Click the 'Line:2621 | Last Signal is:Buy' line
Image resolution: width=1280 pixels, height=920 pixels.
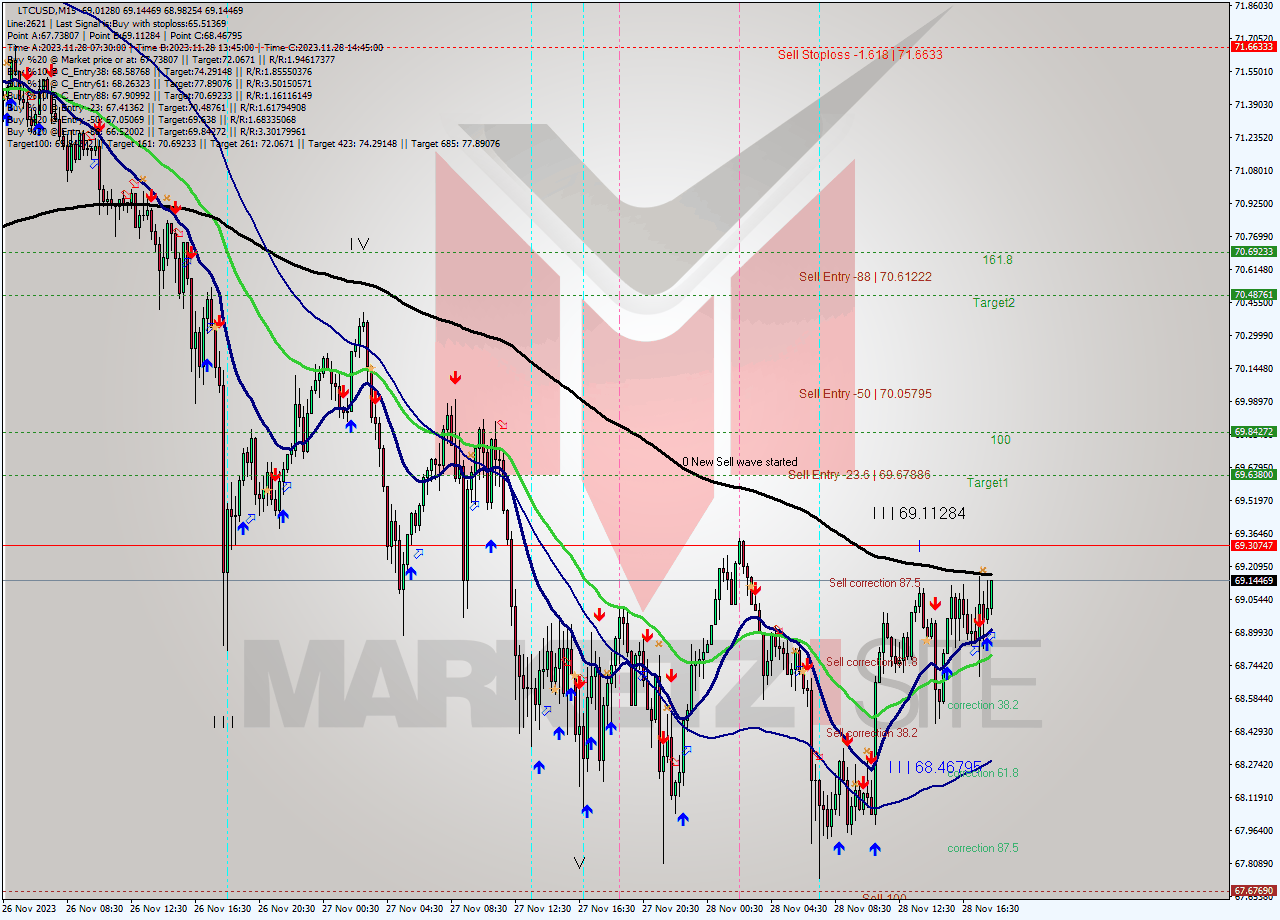(116, 23)
